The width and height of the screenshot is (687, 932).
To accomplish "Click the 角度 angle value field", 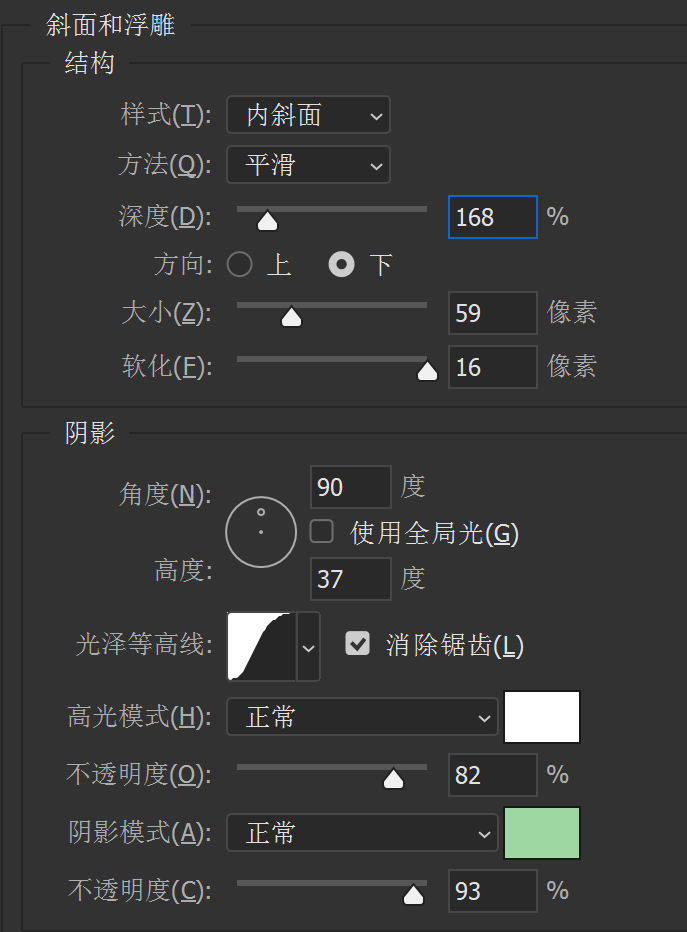I will pyautogui.click(x=350, y=487).
